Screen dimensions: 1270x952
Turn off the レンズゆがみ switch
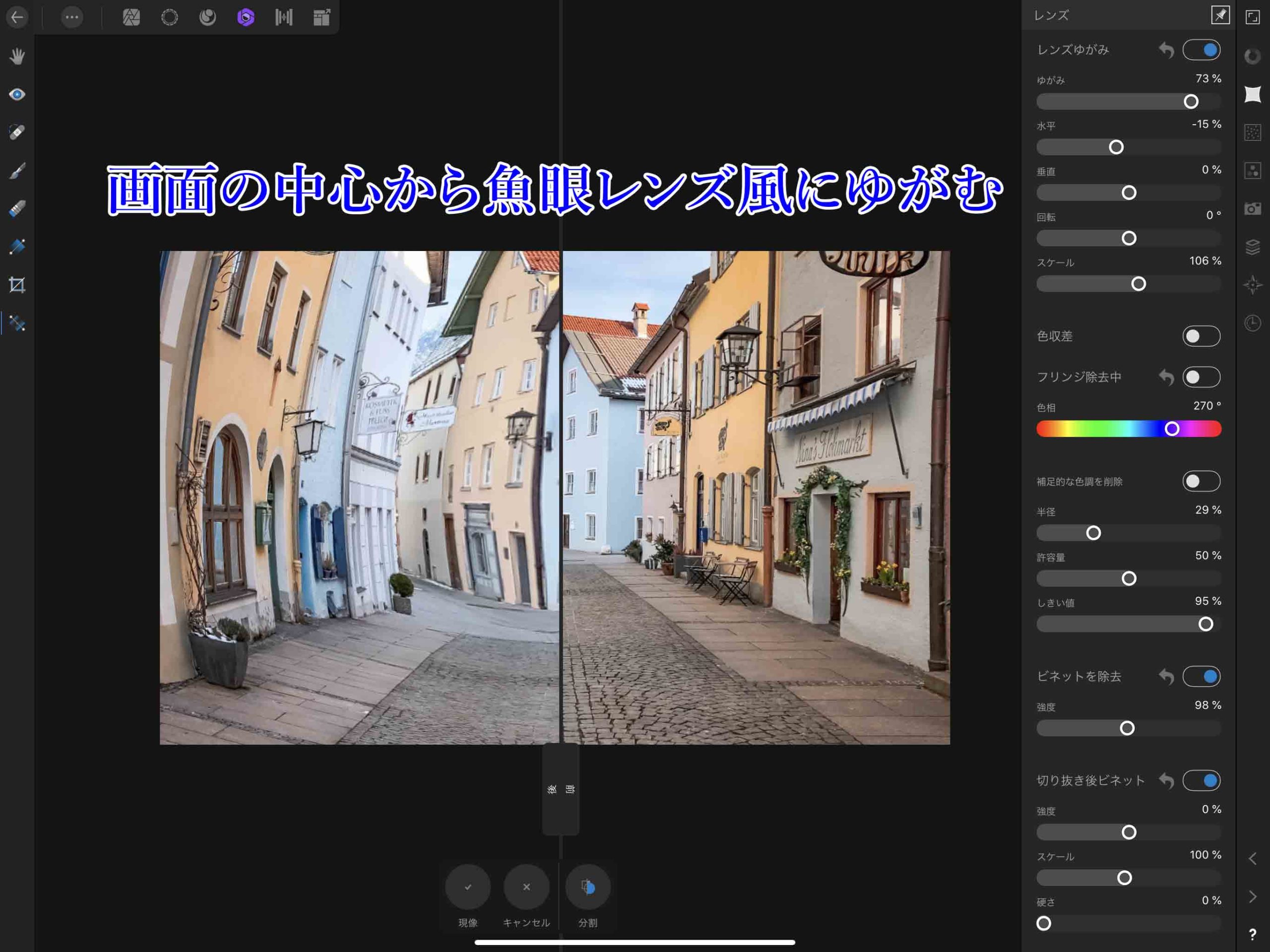1201,50
